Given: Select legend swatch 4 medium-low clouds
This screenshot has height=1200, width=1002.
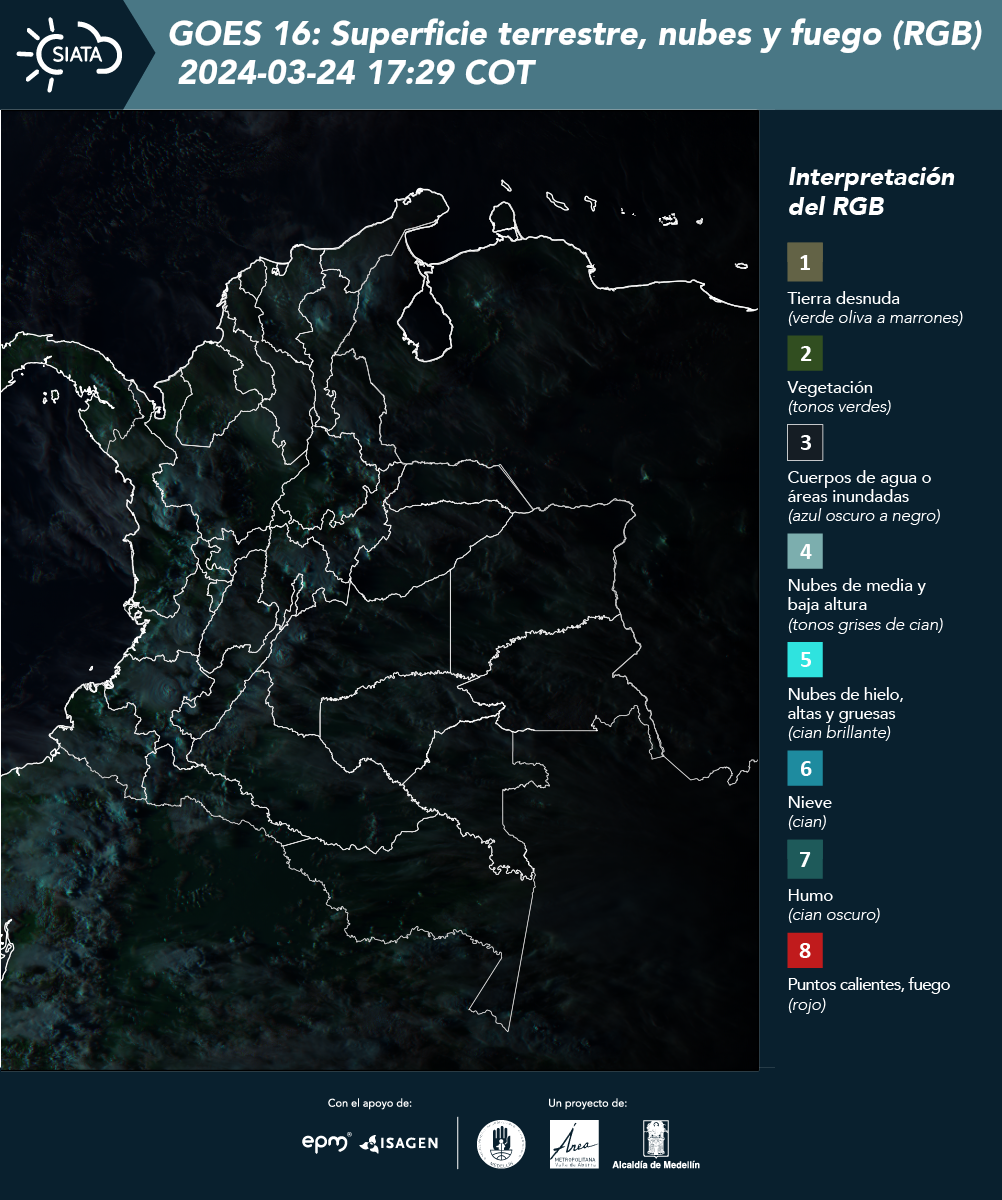Looking at the screenshot, I should coord(805,551).
